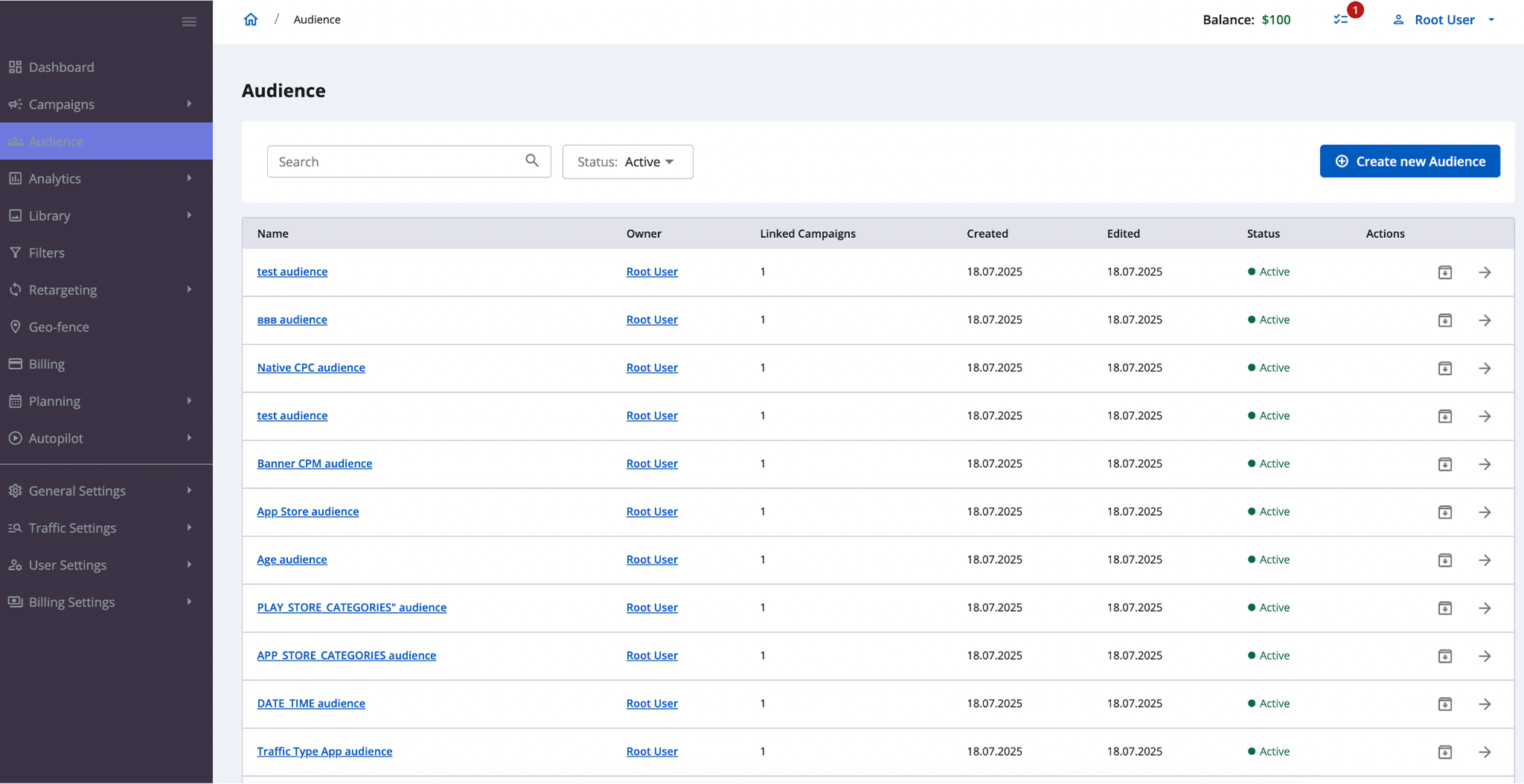The width and height of the screenshot is (1524, 784).
Task: Collapse sidebar using hamburger menu icon
Action: pyautogui.click(x=189, y=22)
